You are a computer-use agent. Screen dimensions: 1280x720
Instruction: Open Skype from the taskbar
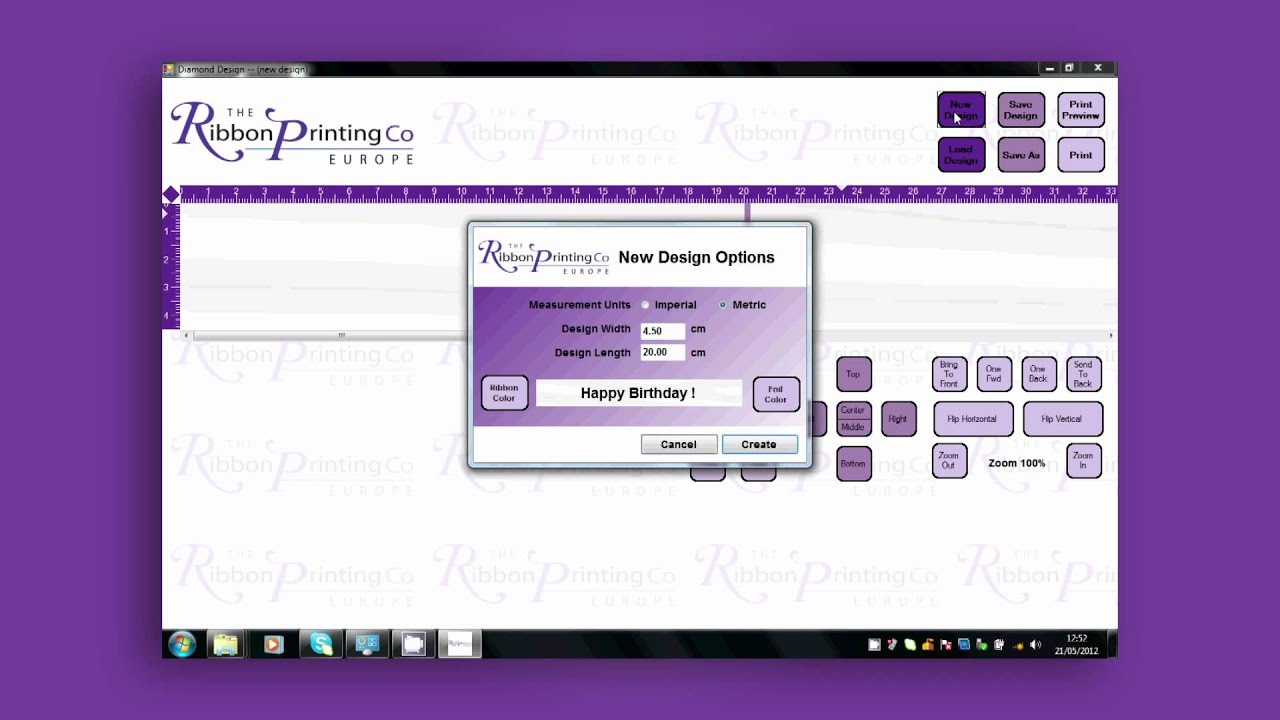(321, 645)
